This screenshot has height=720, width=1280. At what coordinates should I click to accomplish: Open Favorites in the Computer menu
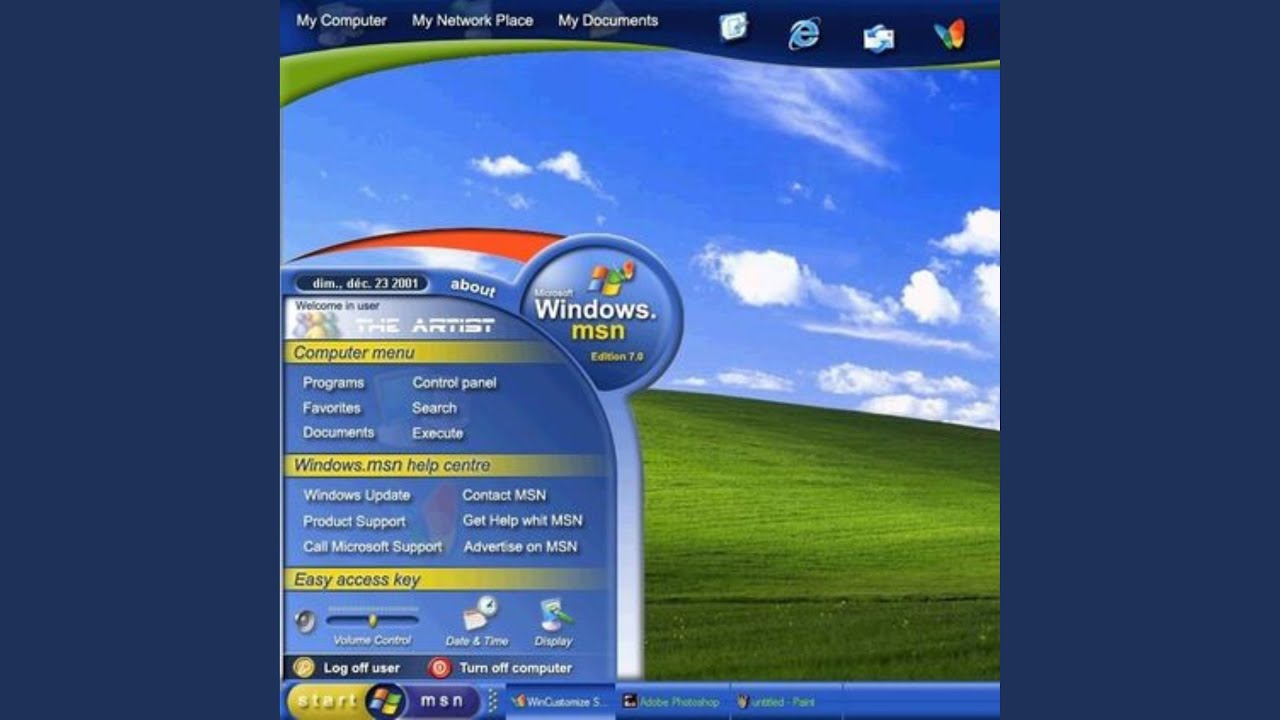point(331,408)
